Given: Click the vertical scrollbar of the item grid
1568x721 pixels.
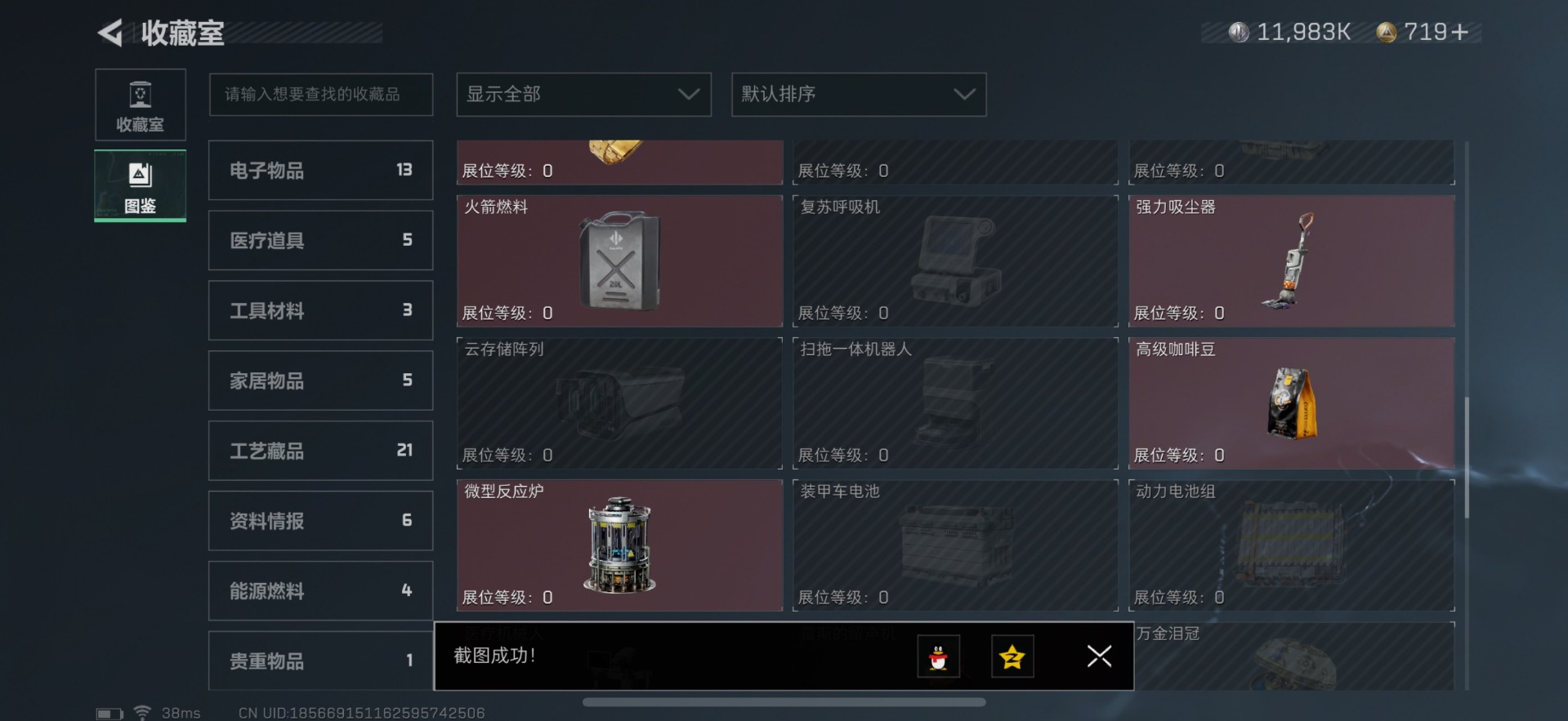Looking at the screenshot, I should 1467,457.
